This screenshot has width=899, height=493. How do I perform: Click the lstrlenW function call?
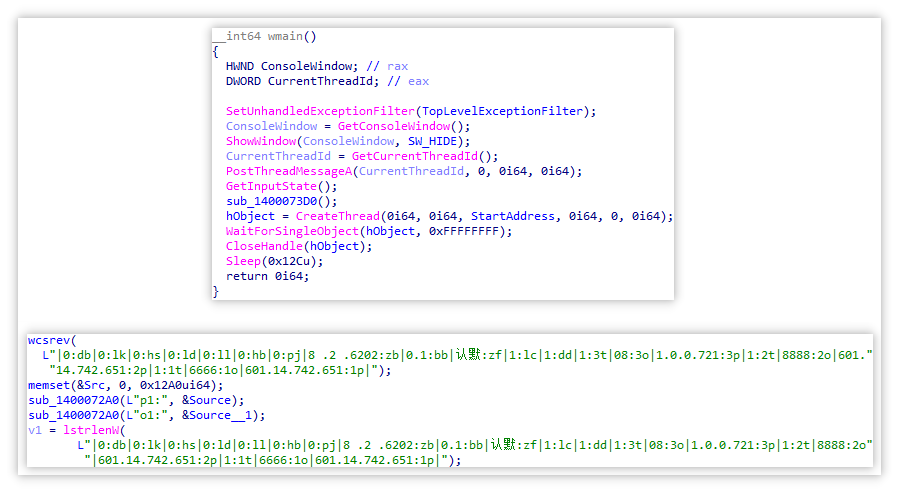coord(91,429)
